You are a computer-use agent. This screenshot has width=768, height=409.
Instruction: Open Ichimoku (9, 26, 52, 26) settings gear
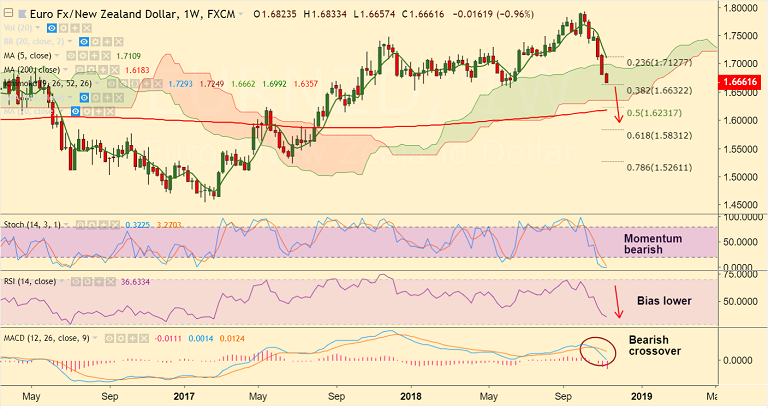(123, 84)
